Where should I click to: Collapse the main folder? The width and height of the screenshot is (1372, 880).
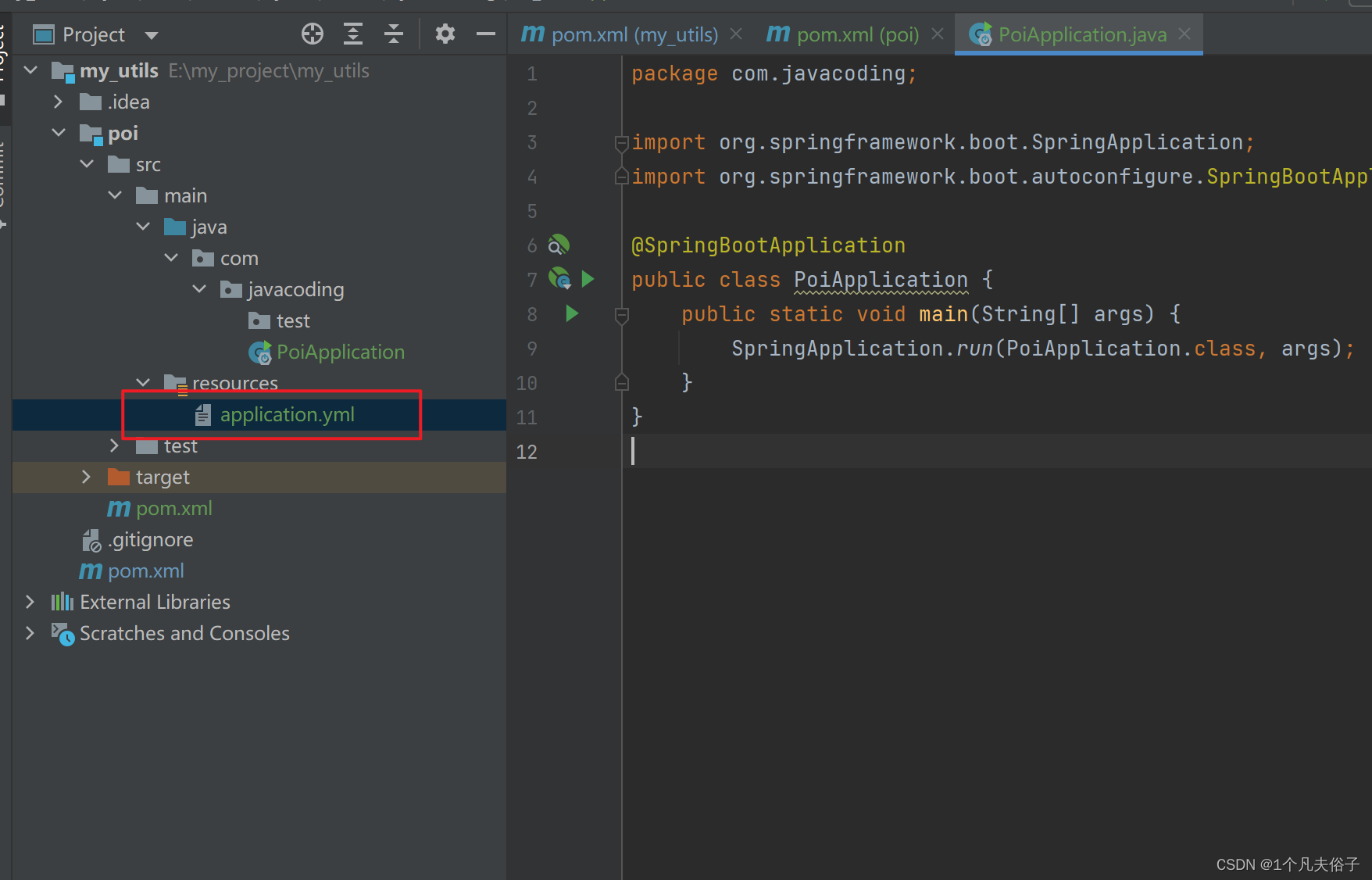(115, 195)
